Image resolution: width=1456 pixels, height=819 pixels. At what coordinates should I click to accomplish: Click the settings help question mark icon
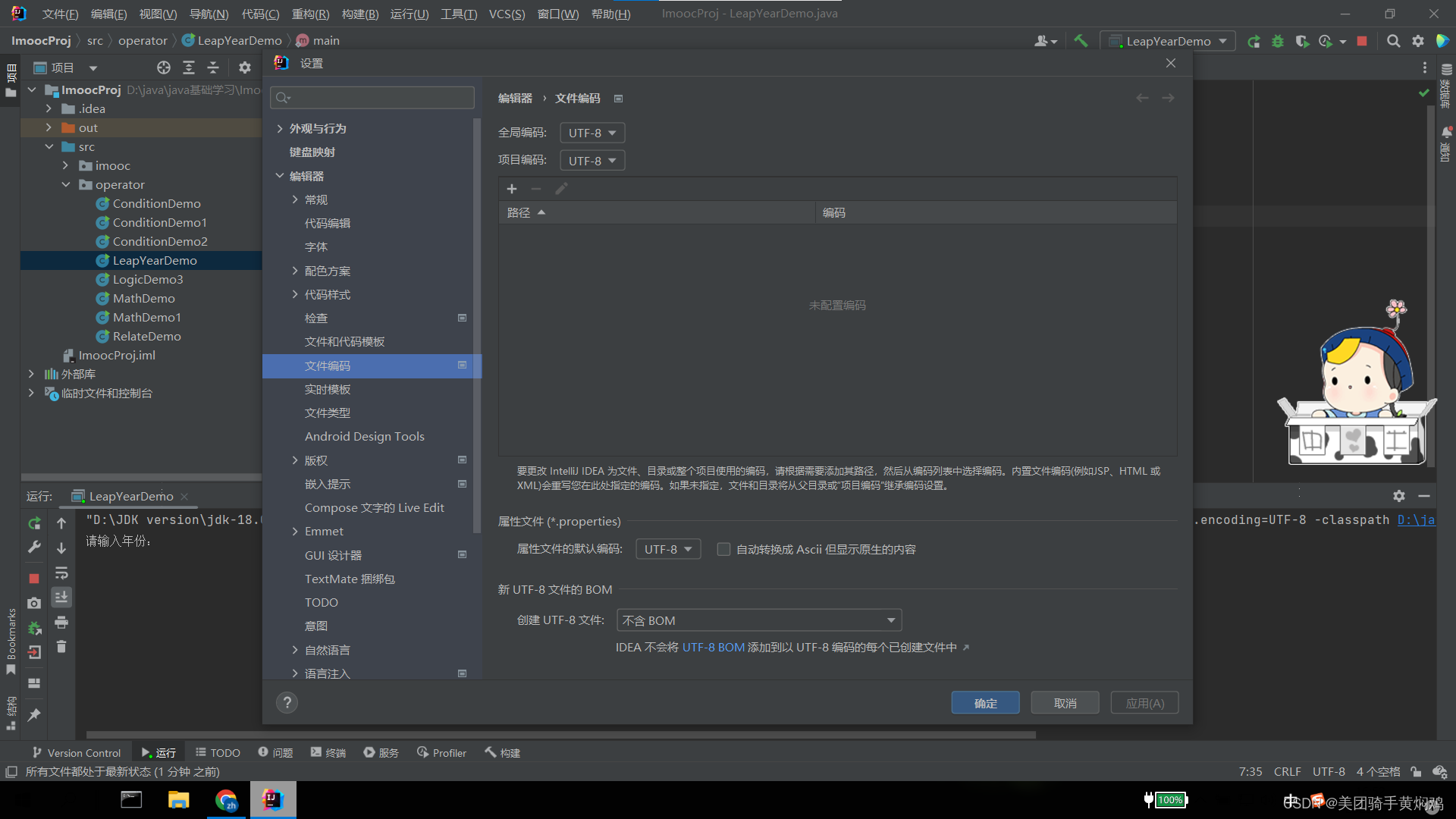(x=287, y=703)
